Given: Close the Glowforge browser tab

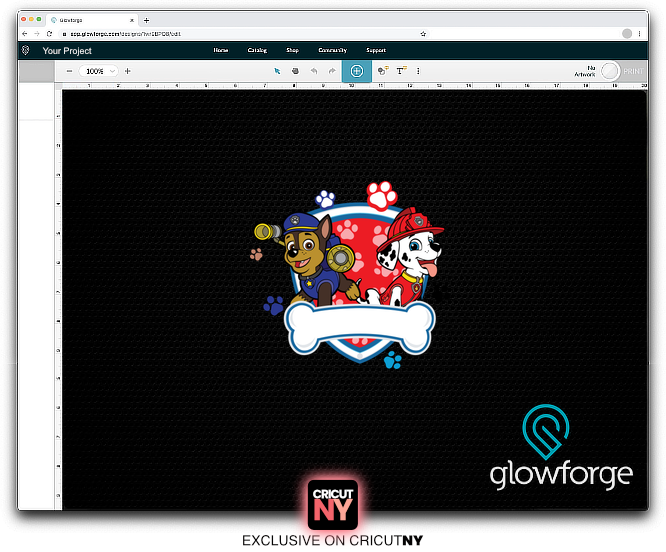Looking at the screenshot, I should coord(132,20).
